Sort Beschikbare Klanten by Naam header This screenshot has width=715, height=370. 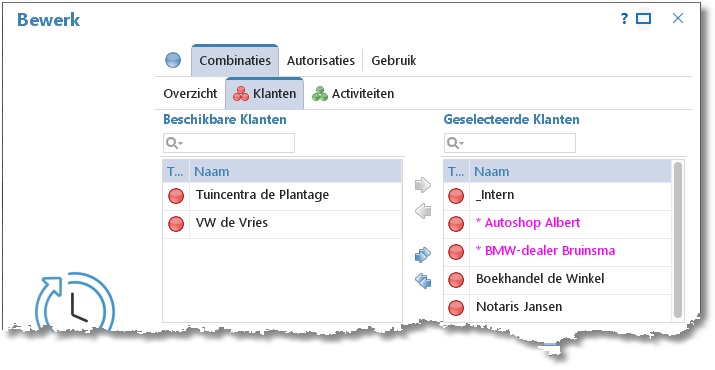[295, 172]
